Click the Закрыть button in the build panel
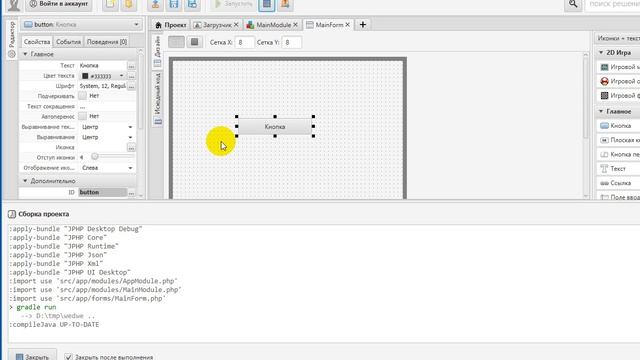This screenshot has height=360, width=640. (x=32, y=356)
